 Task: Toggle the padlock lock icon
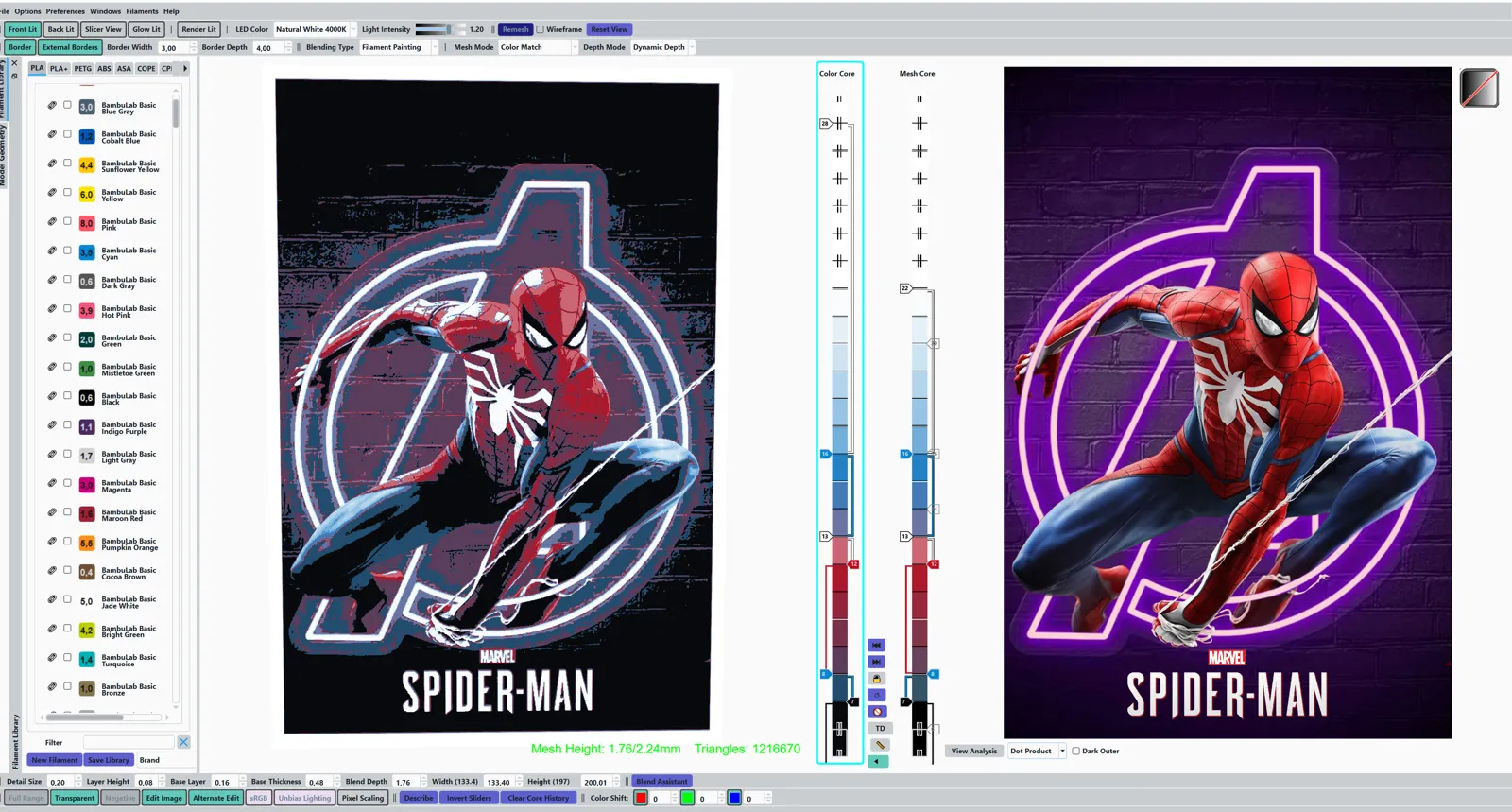coord(877,679)
